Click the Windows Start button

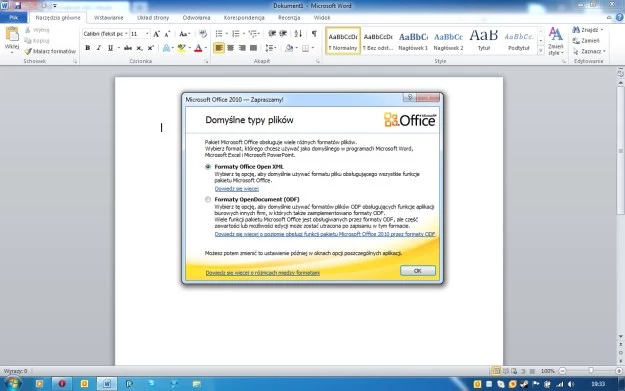pos(13,384)
